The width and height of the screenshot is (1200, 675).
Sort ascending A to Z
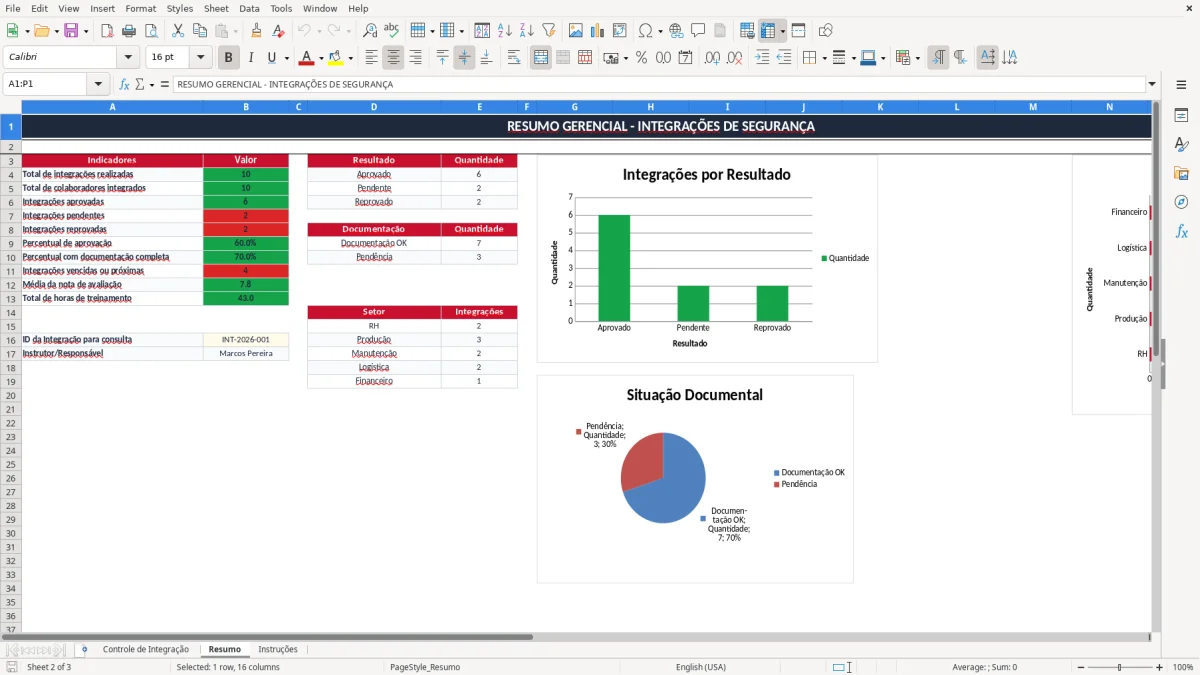point(505,31)
